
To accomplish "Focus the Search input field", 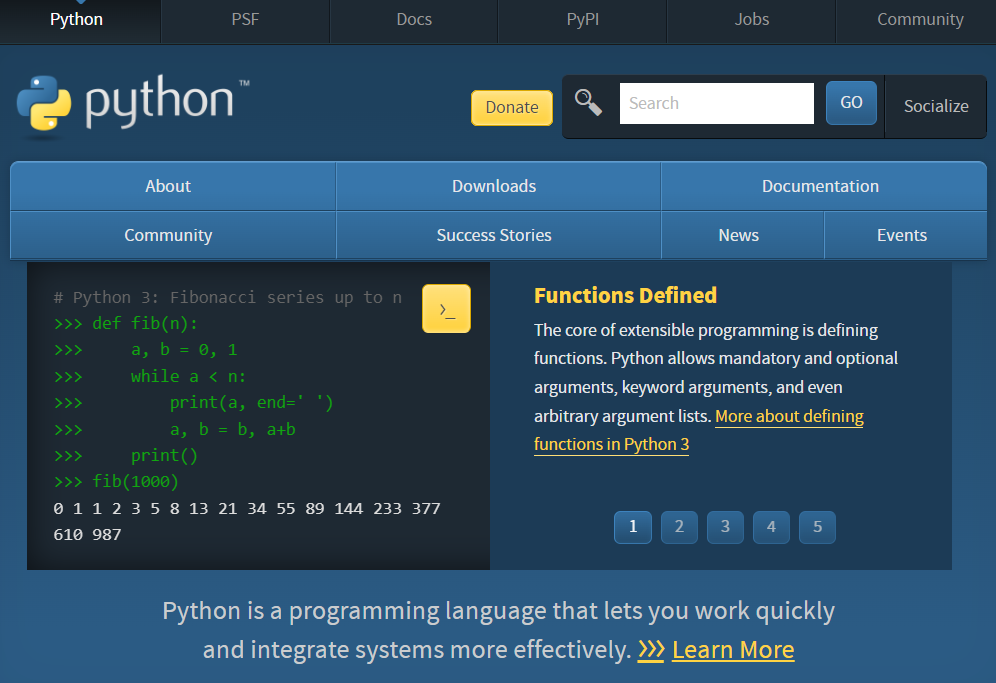I will tap(717, 104).
